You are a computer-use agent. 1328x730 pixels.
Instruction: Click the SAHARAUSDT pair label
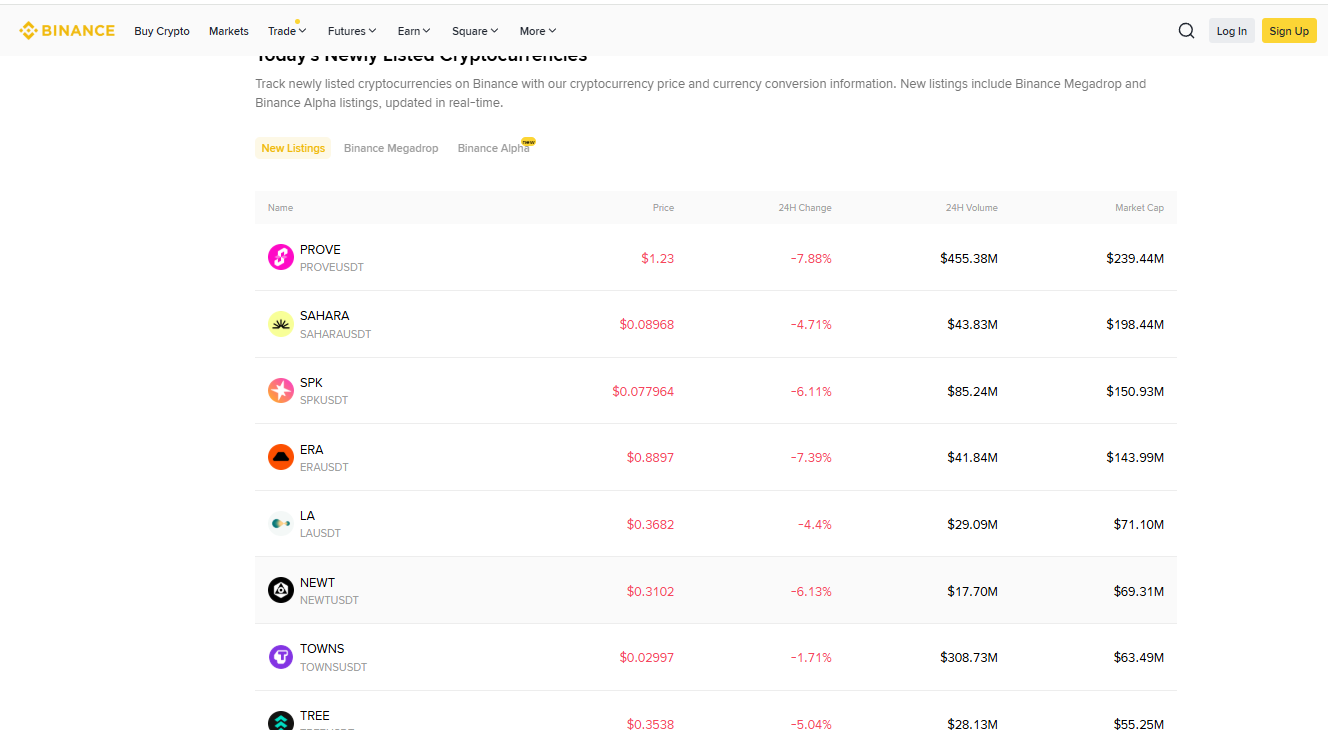coord(336,334)
